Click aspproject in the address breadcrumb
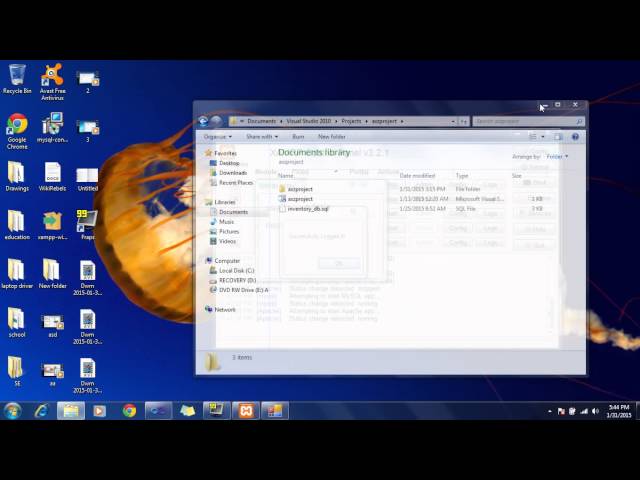 384,121
